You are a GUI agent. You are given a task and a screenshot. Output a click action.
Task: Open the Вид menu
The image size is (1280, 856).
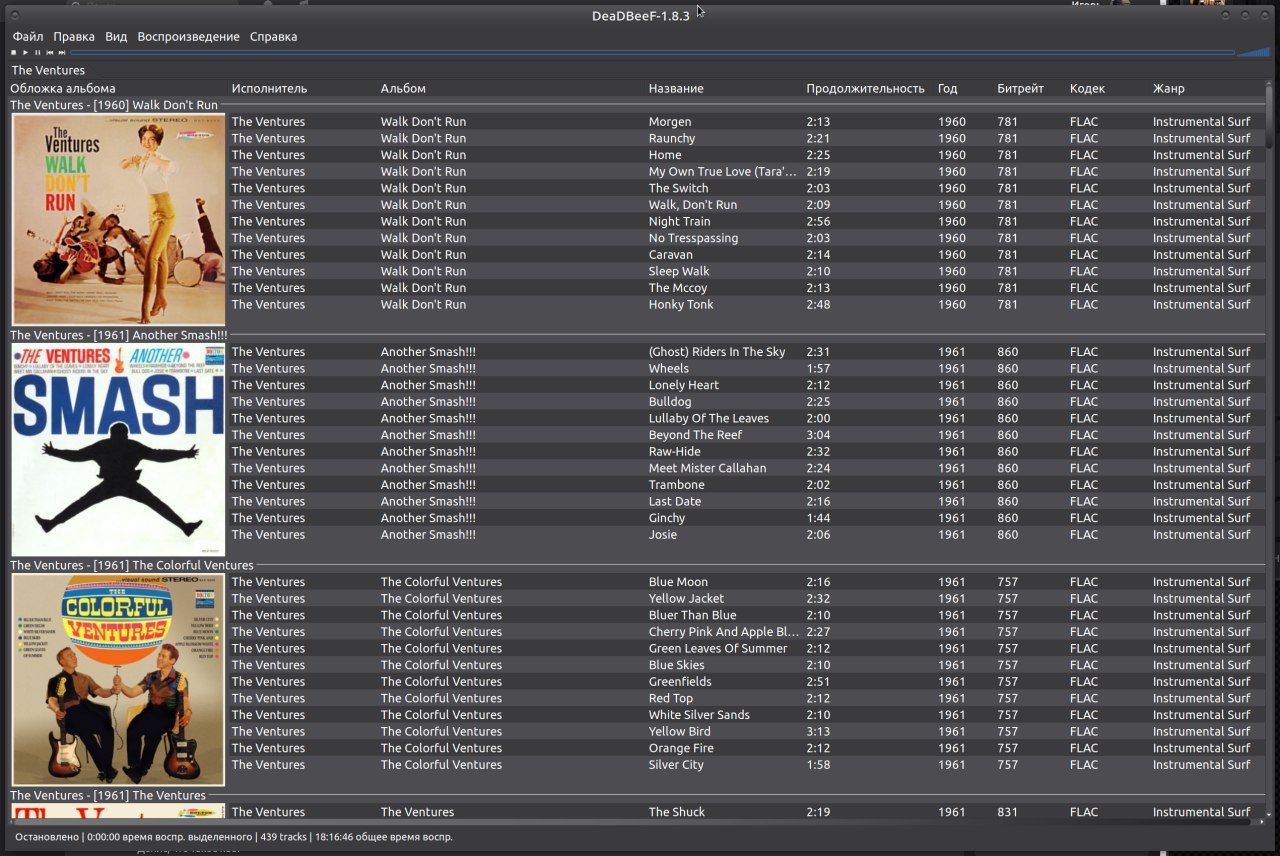point(116,36)
